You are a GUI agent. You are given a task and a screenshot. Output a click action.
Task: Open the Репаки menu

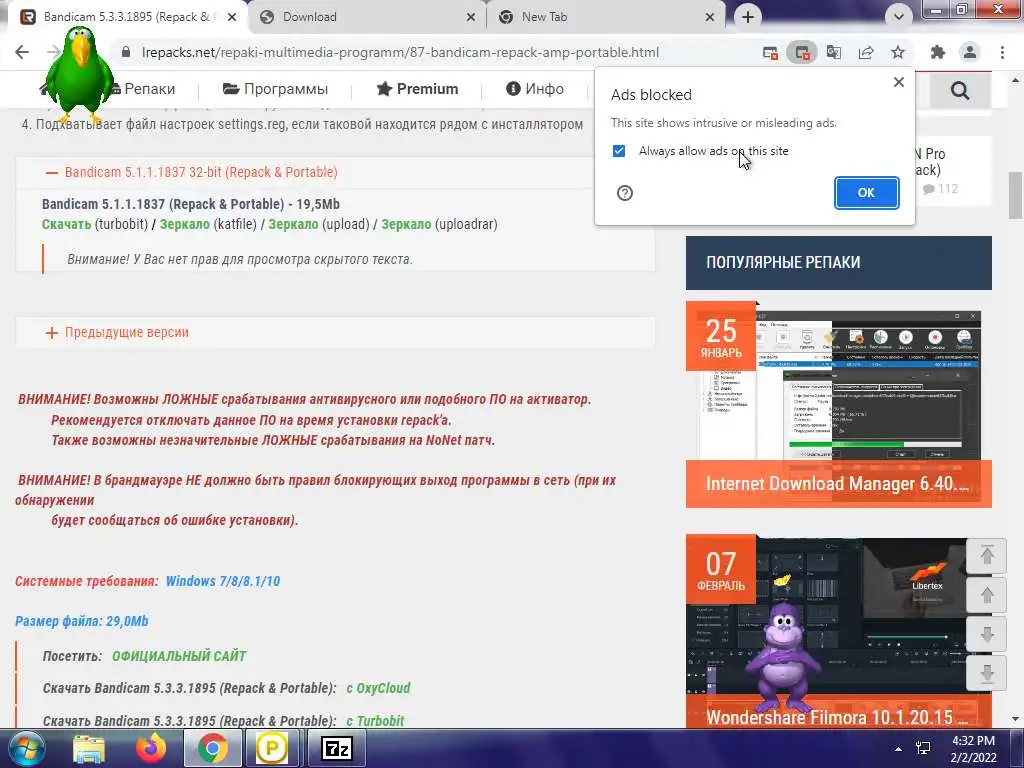144,89
